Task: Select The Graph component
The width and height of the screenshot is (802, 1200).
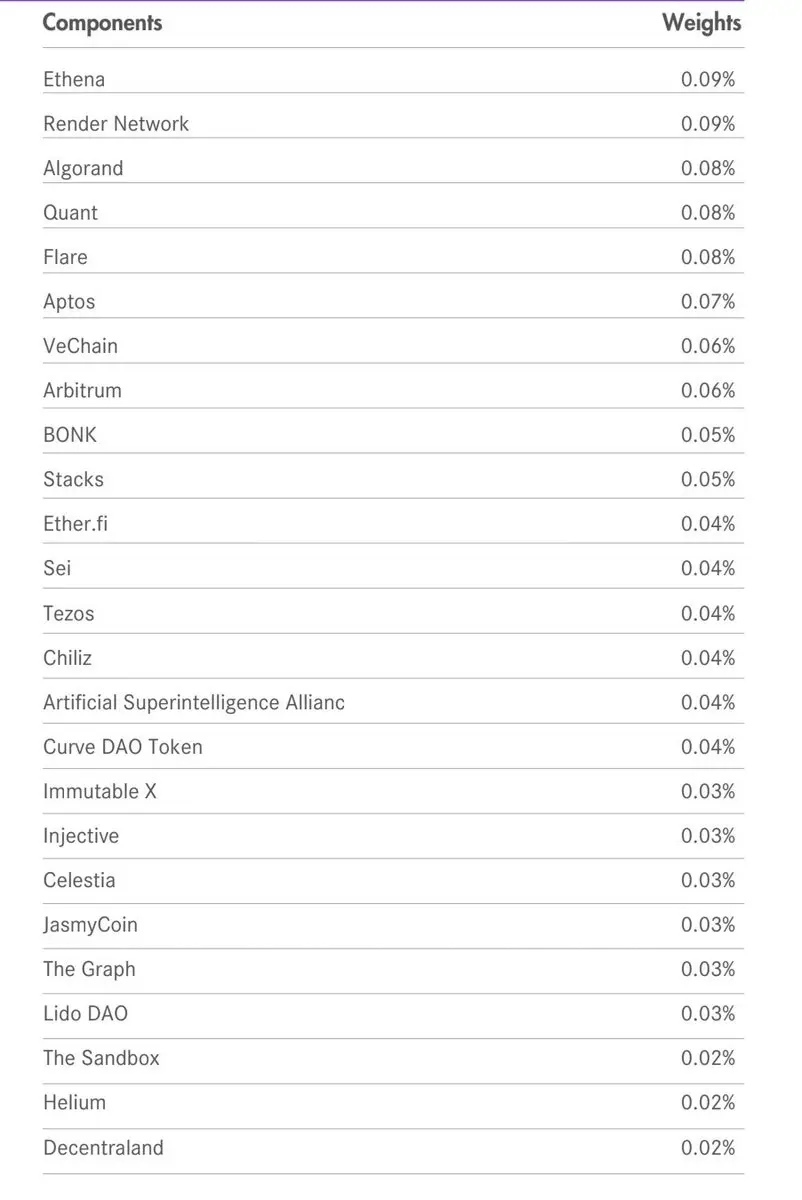Action: point(89,970)
